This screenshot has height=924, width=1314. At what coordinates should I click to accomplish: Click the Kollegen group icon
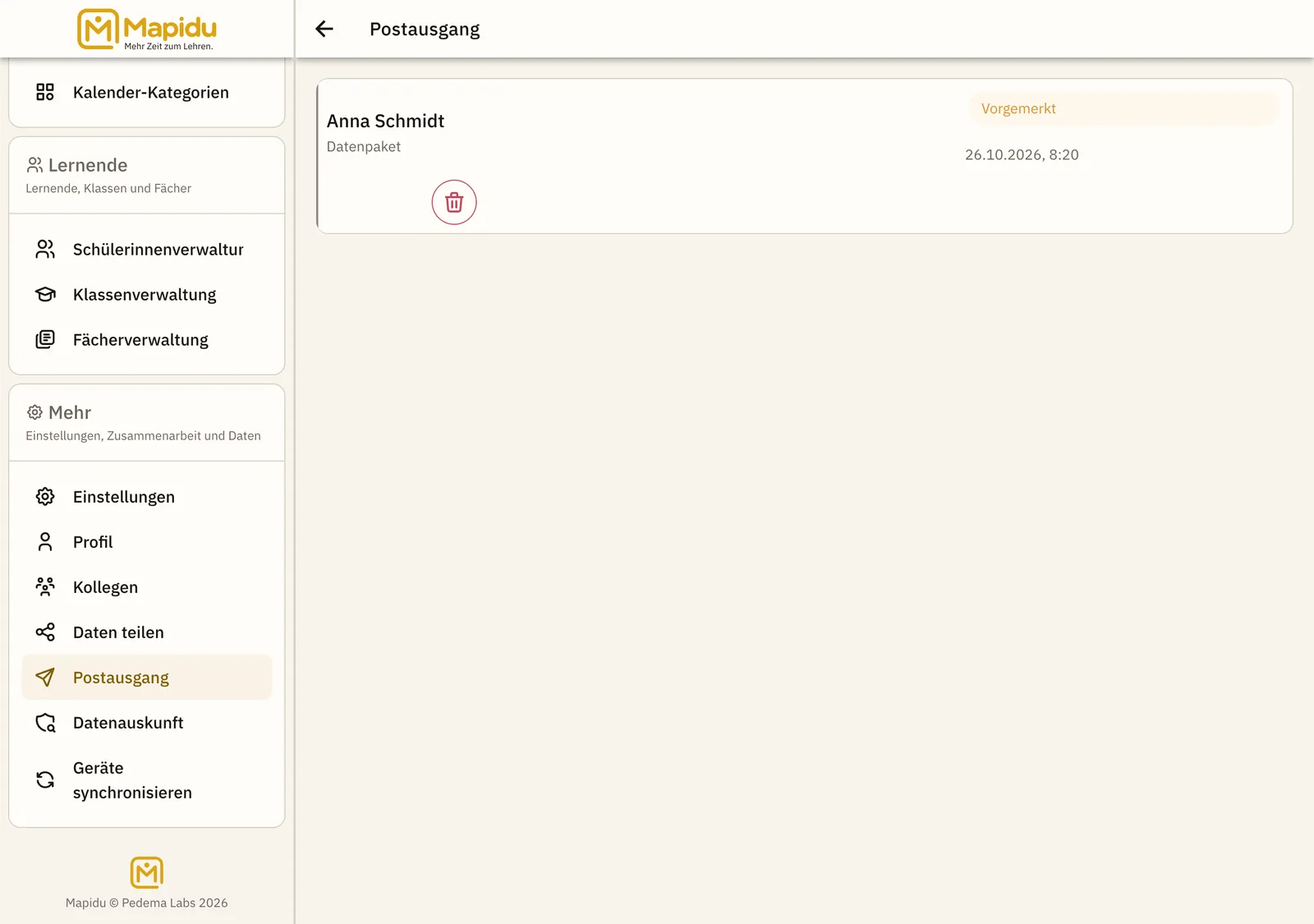point(45,586)
